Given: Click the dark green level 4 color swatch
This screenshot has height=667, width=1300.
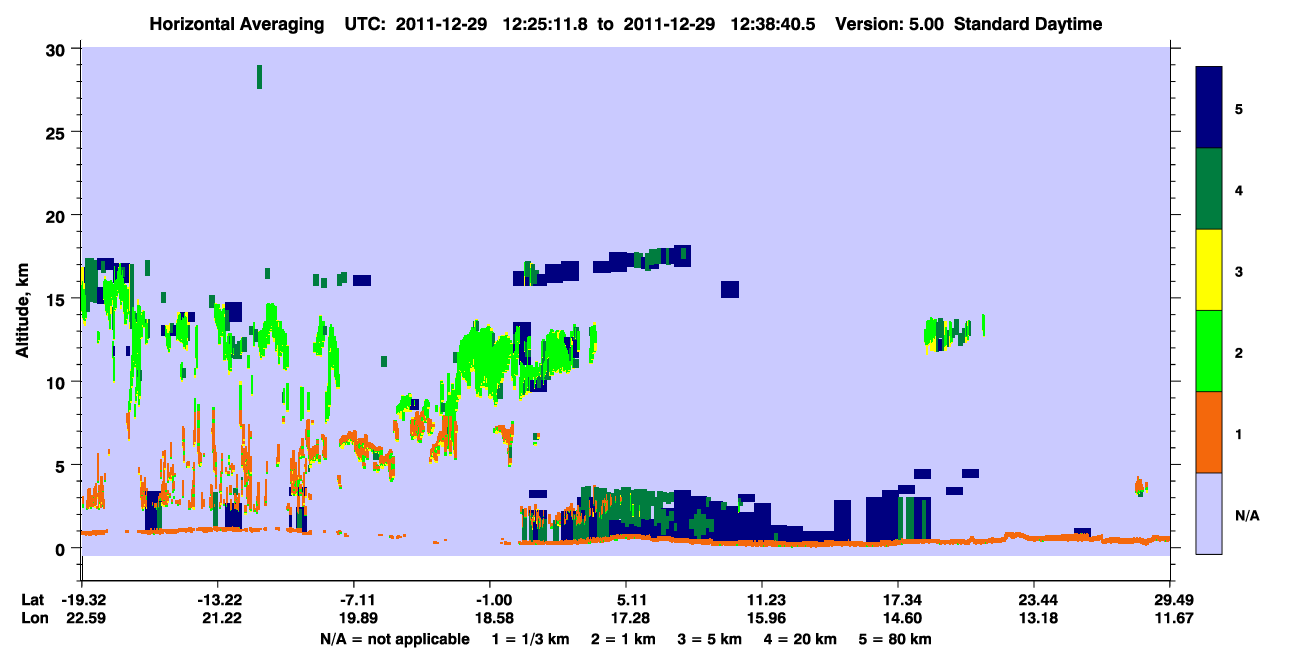Looking at the screenshot, I should (x=1210, y=189).
